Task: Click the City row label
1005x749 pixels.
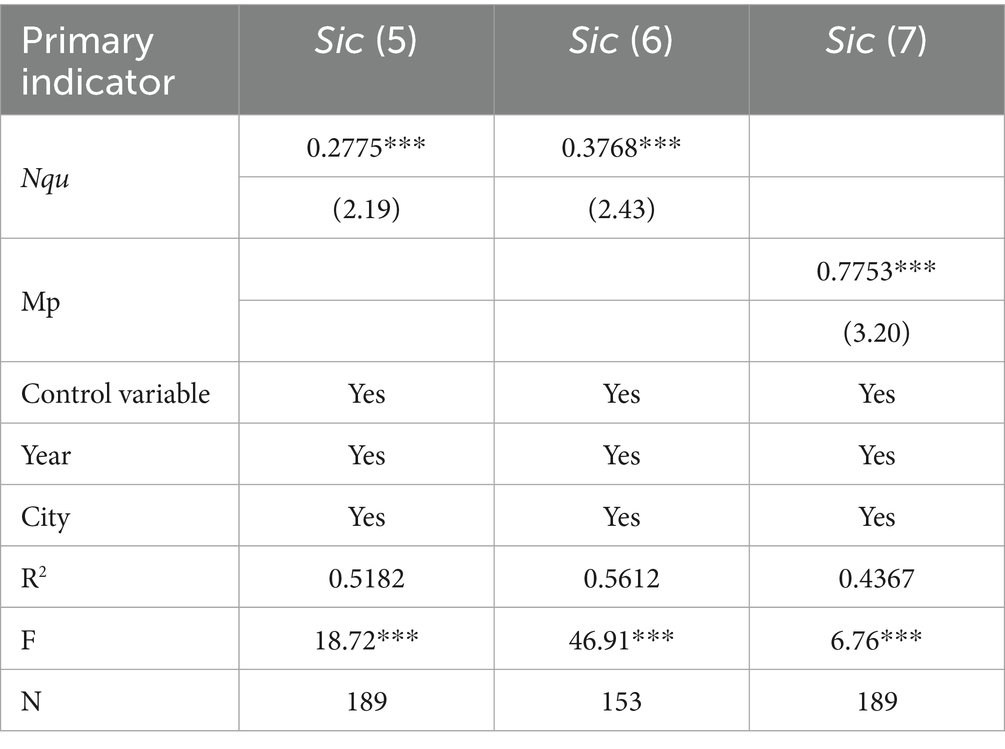Action: [x=44, y=517]
